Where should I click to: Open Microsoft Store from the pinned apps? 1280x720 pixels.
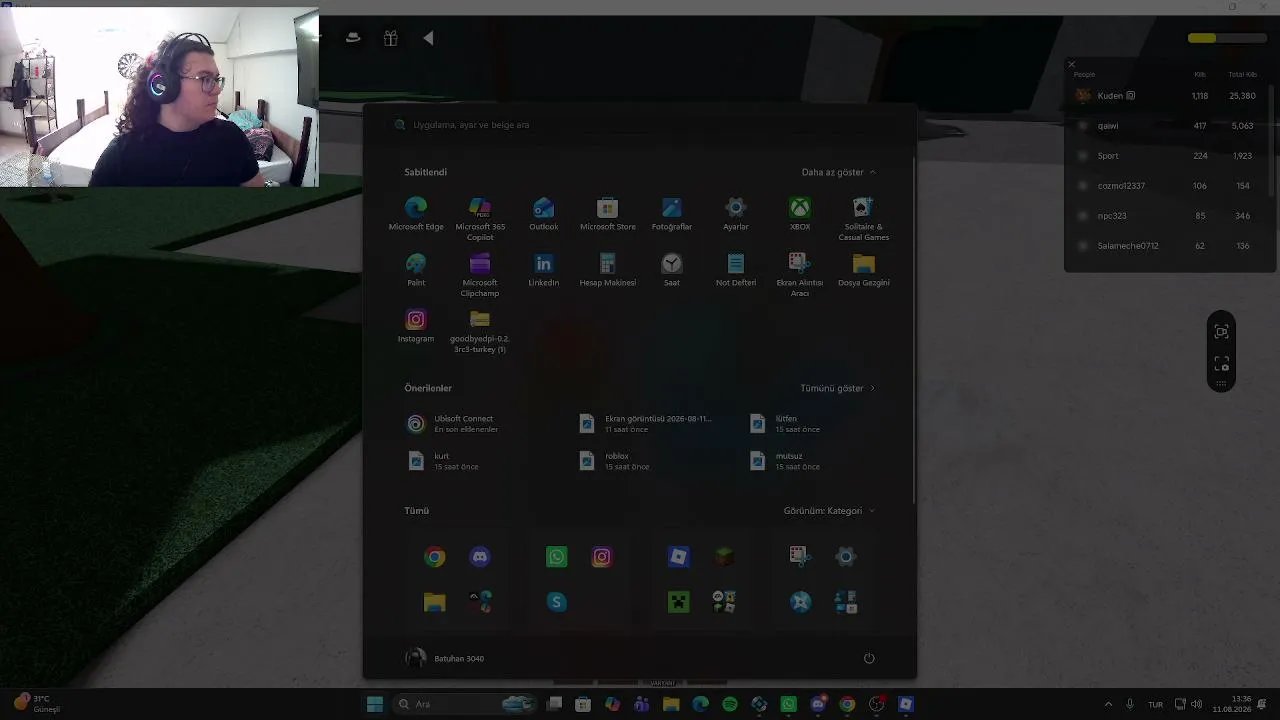tap(608, 214)
